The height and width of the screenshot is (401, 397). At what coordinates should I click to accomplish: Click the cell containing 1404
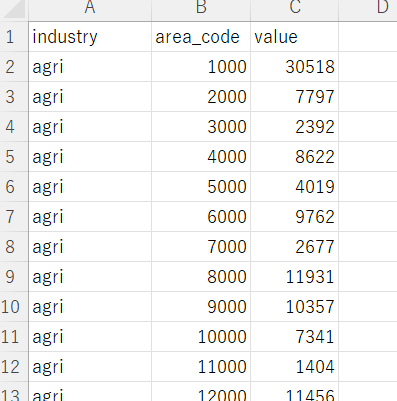coord(295,367)
